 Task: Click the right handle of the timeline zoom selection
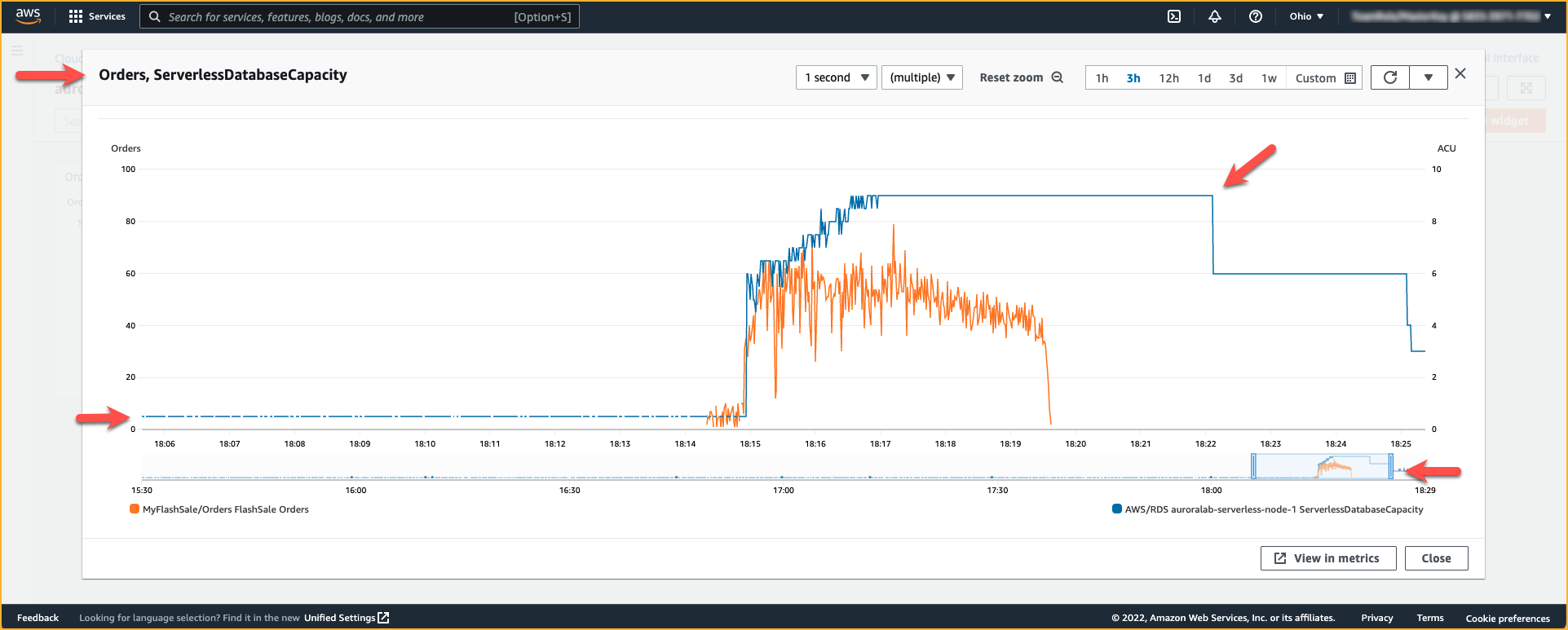point(1391,467)
